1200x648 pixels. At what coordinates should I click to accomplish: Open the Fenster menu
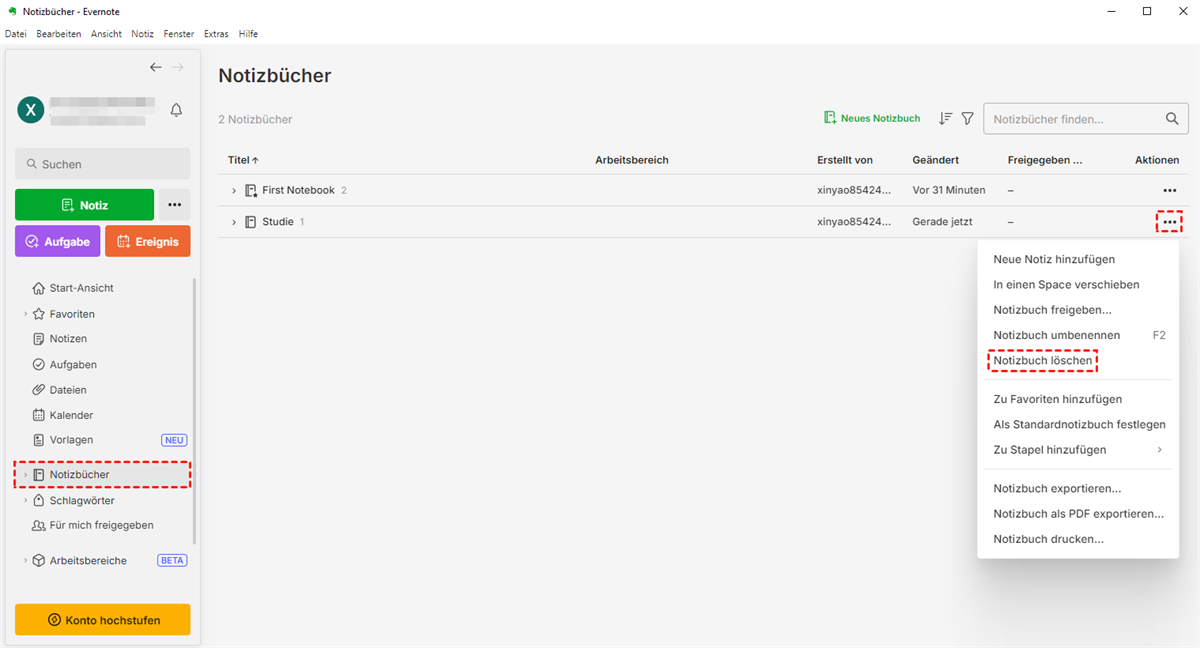coord(179,34)
